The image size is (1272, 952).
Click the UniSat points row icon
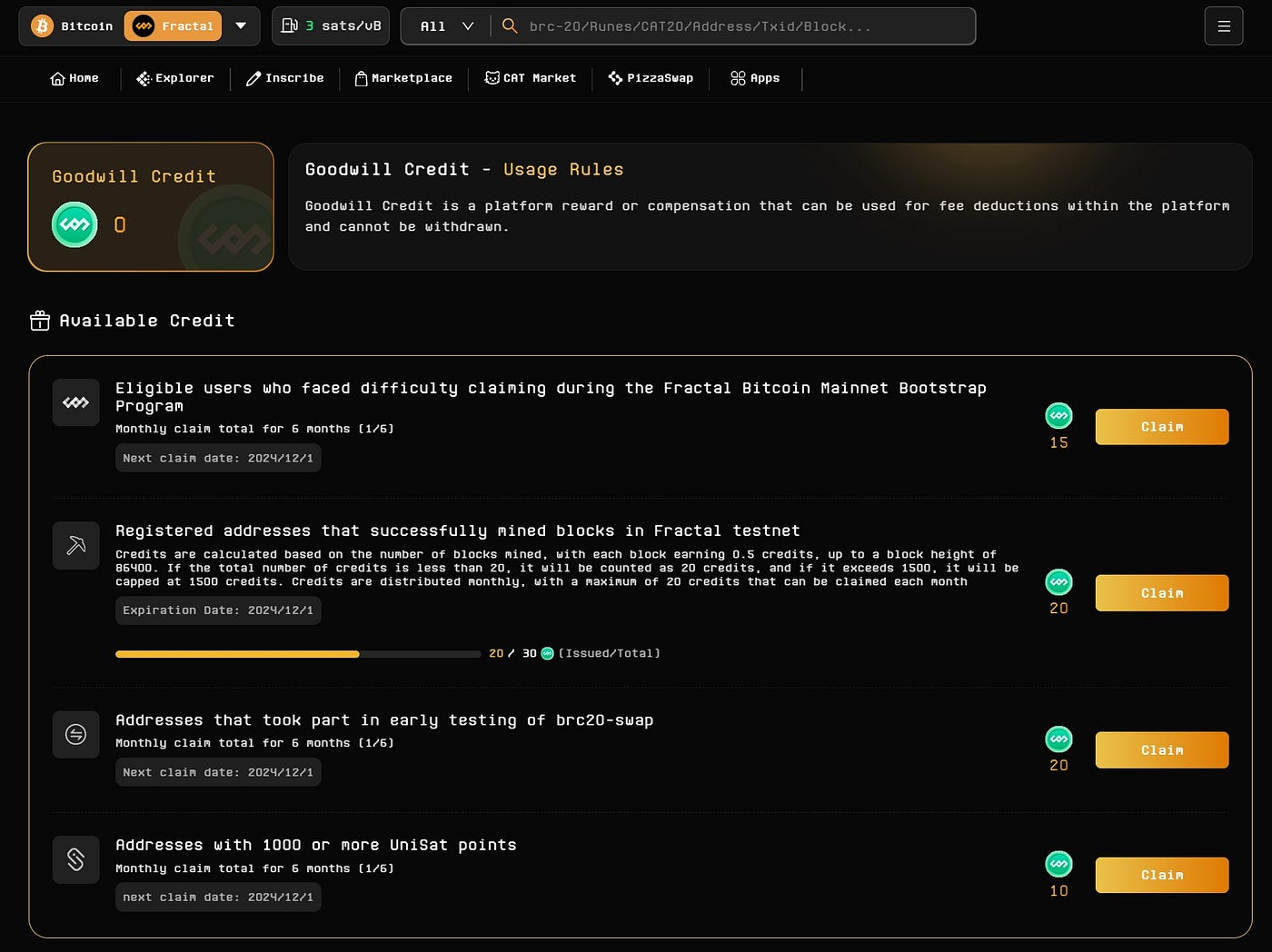[x=75, y=859]
